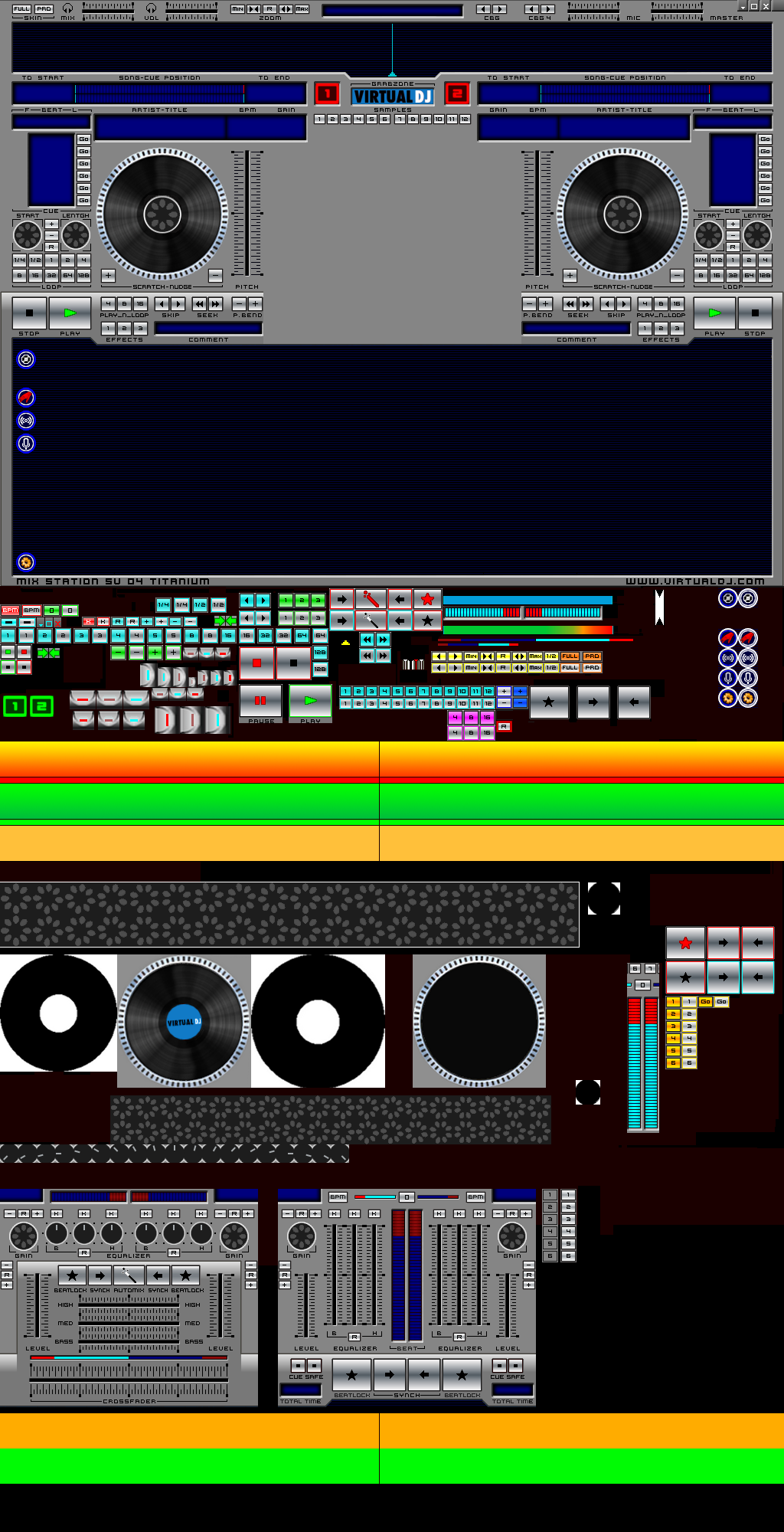Viewport: 784px width, 1532px height.
Task: Stop the right deck with its Stop button
Action: (755, 313)
